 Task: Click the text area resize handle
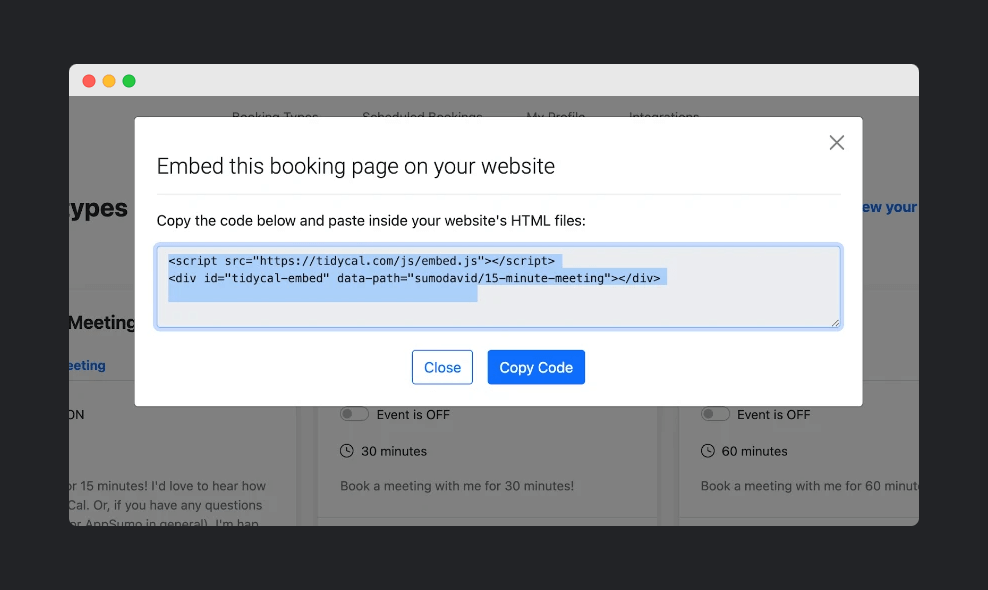pyautogui.click(x=835, y=323)
